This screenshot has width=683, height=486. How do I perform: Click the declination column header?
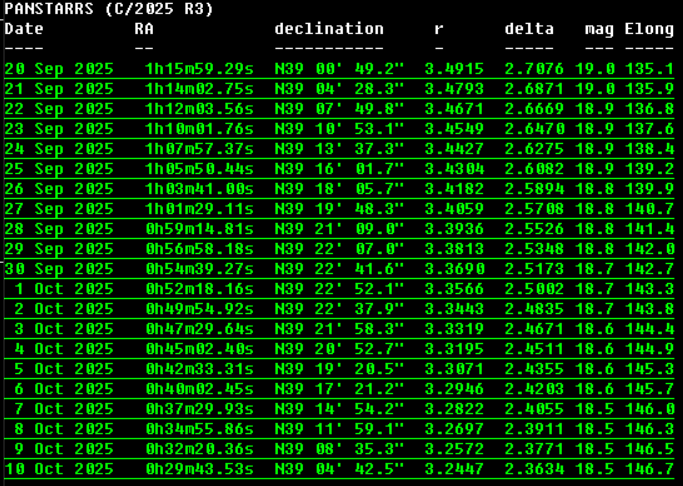pyautogui.click(x=329, y=29)
